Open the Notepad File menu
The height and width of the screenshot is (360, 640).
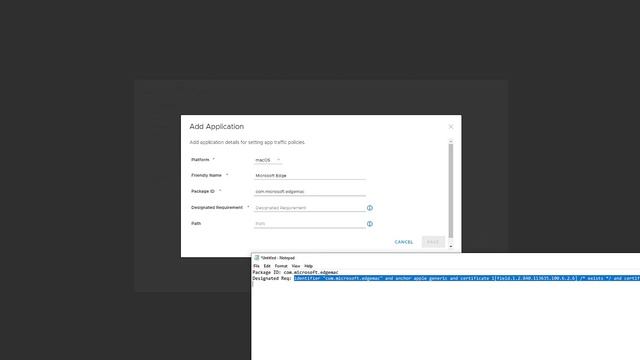[x=256, y=266]
